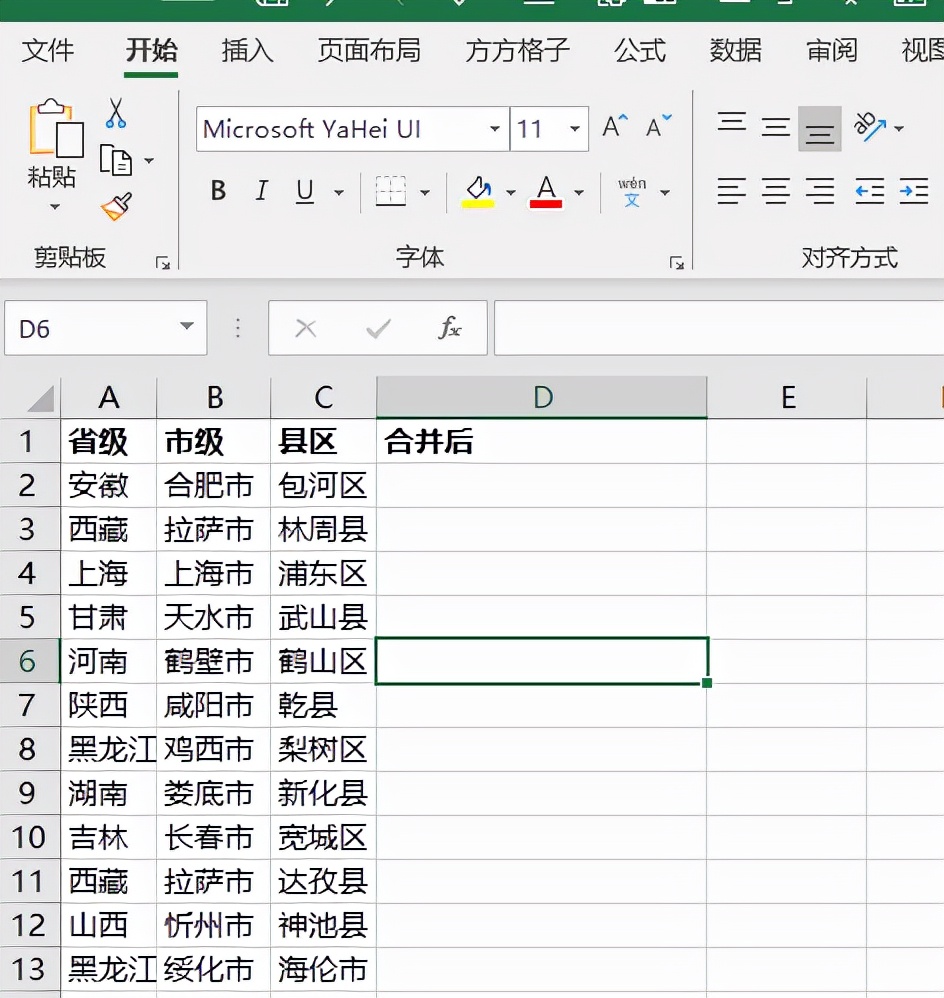Select the Format Painter brush
This screenshot has height=998, width=944.
tap(116, 206)
